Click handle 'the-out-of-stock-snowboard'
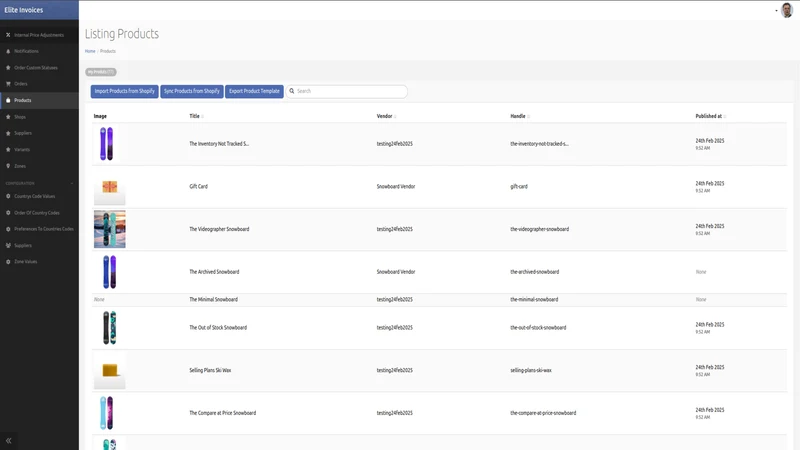The image size is (800, 450). tap(538, 328)
